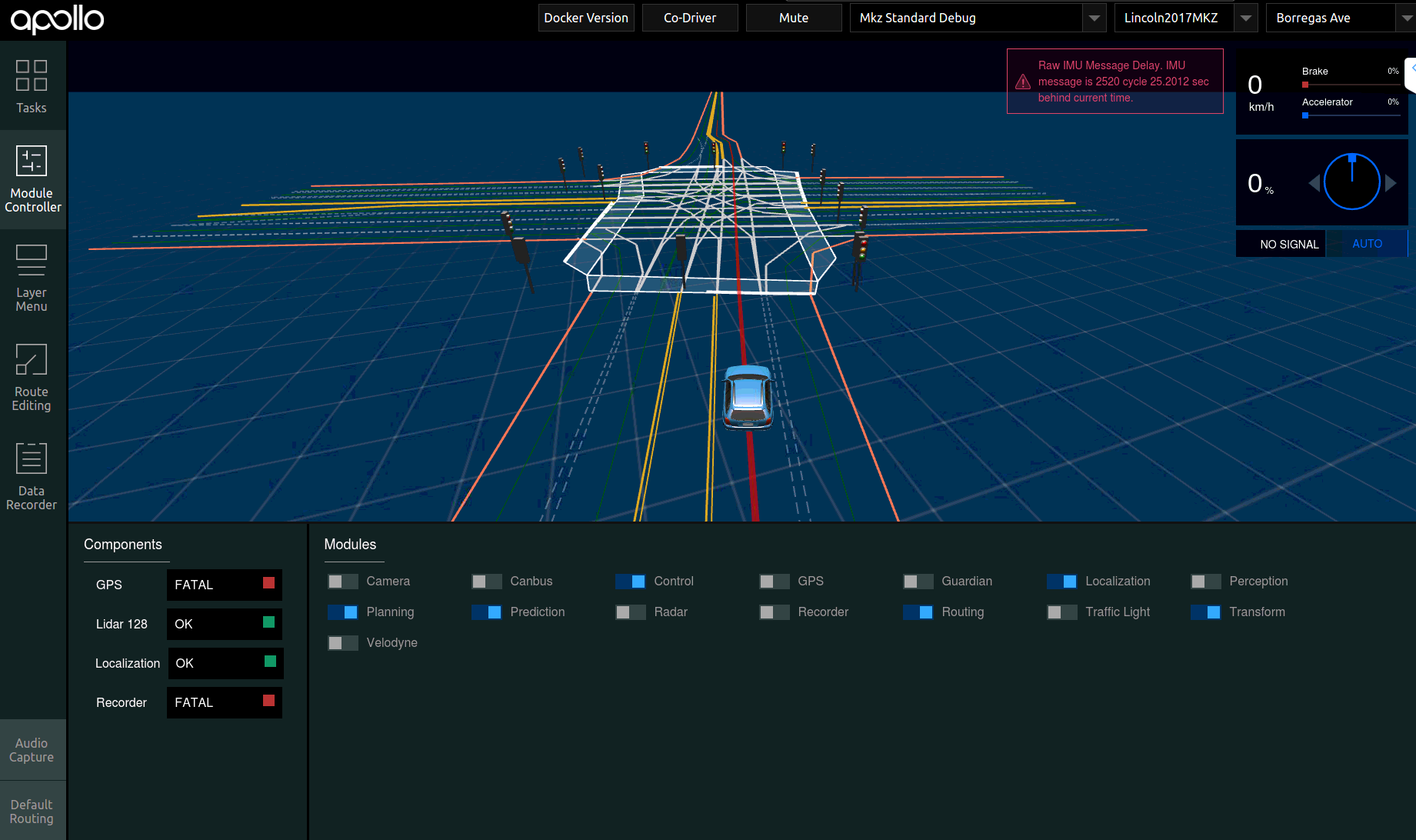Turn off the Prediction module

click(x=487, y=612)
